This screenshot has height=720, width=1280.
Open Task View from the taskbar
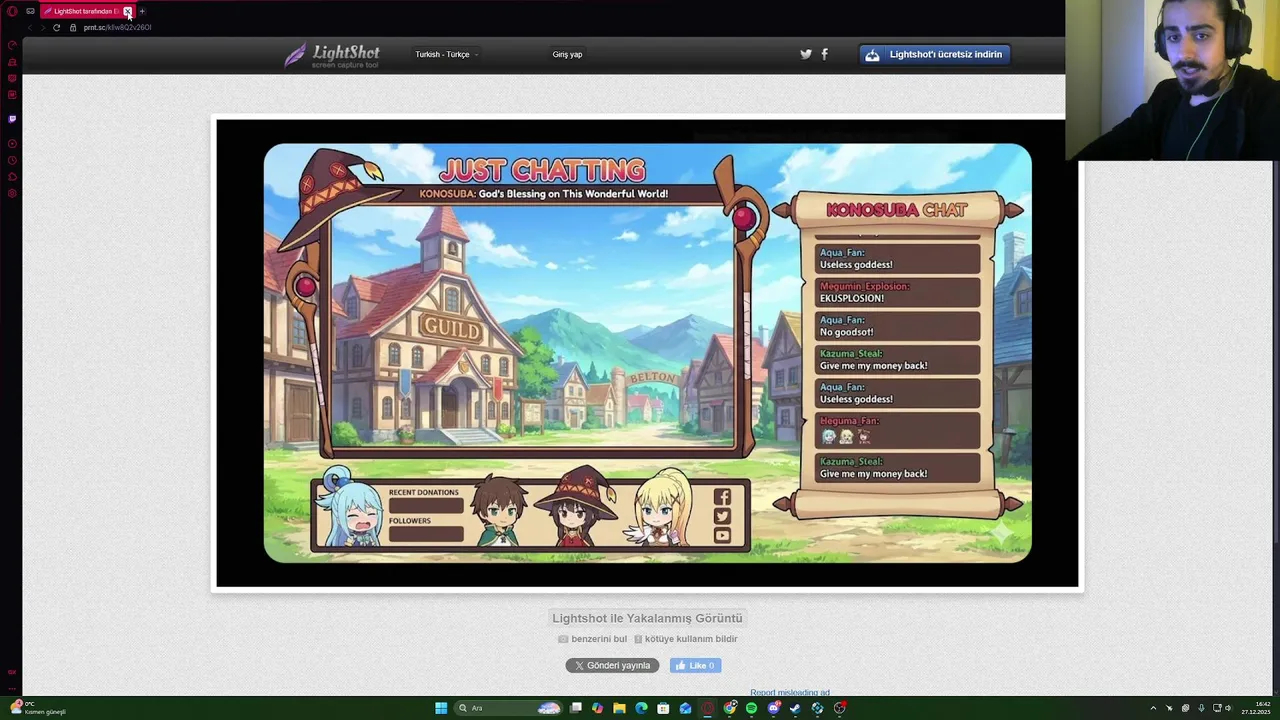(575, 708)
